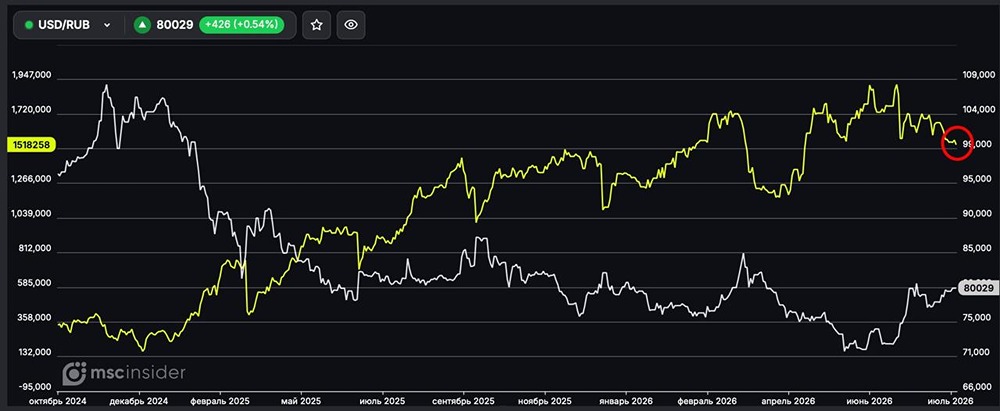Toggle chart visibility with the eye icon
Viewport: 1000px width, 411px height.
pos(350,25)
